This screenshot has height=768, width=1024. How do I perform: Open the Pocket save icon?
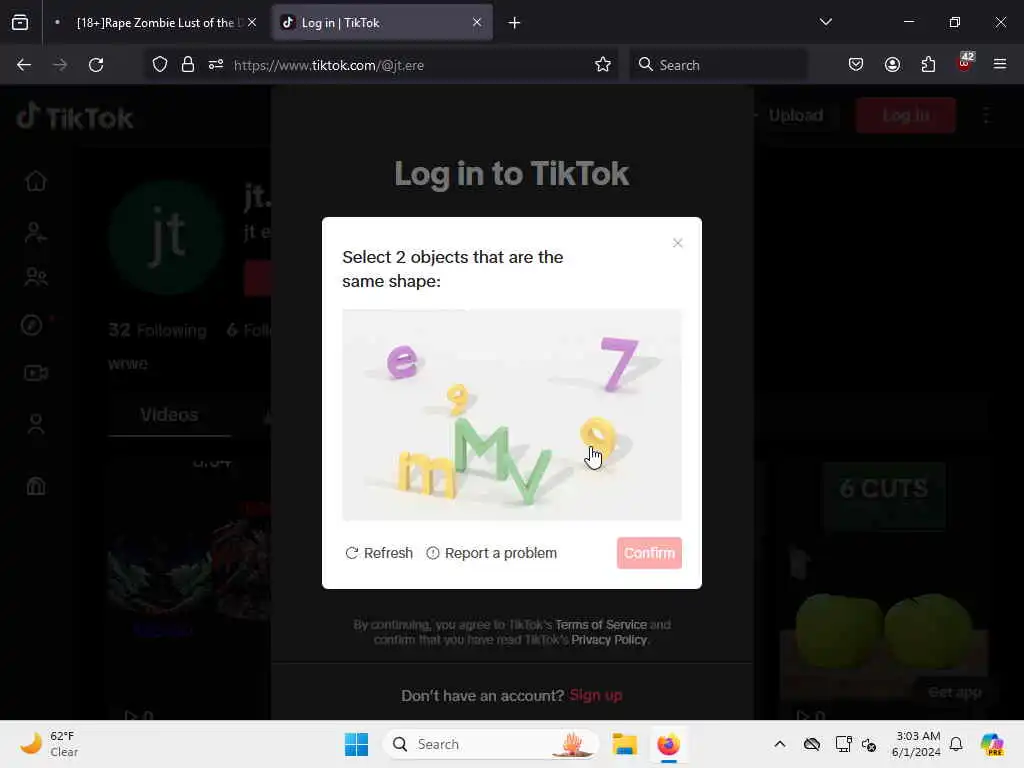point(856,65)
